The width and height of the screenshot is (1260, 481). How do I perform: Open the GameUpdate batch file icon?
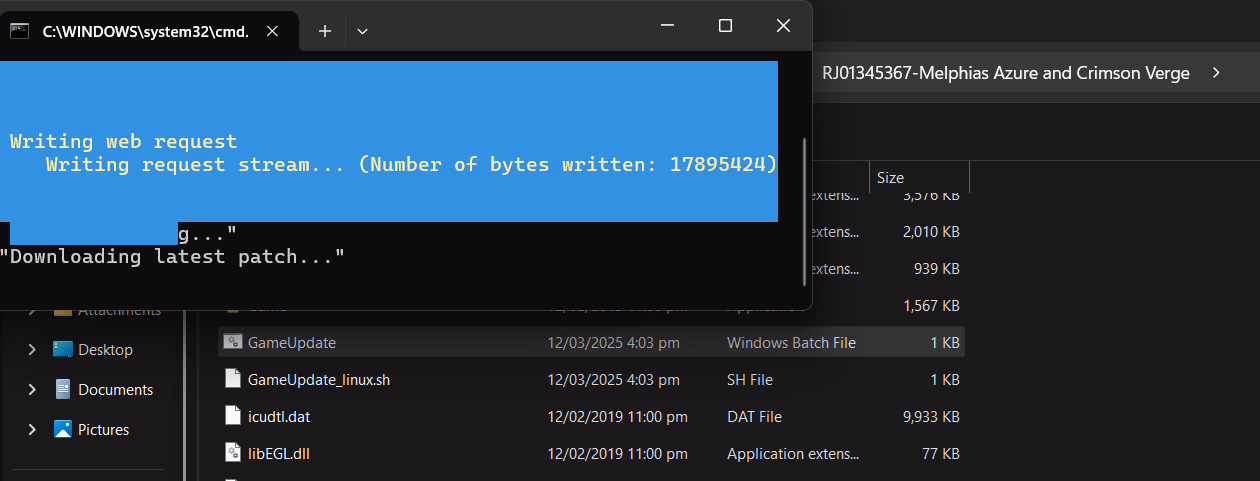point(233,342)
